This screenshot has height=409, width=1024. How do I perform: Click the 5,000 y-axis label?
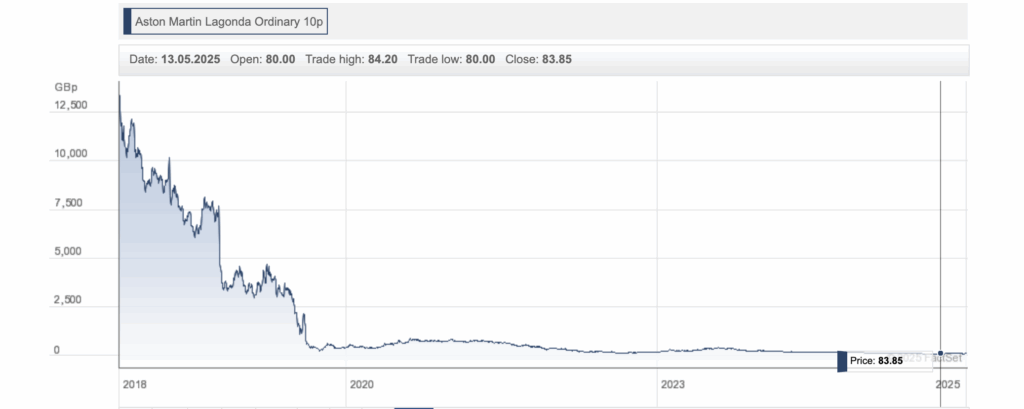tap(69, 252)
